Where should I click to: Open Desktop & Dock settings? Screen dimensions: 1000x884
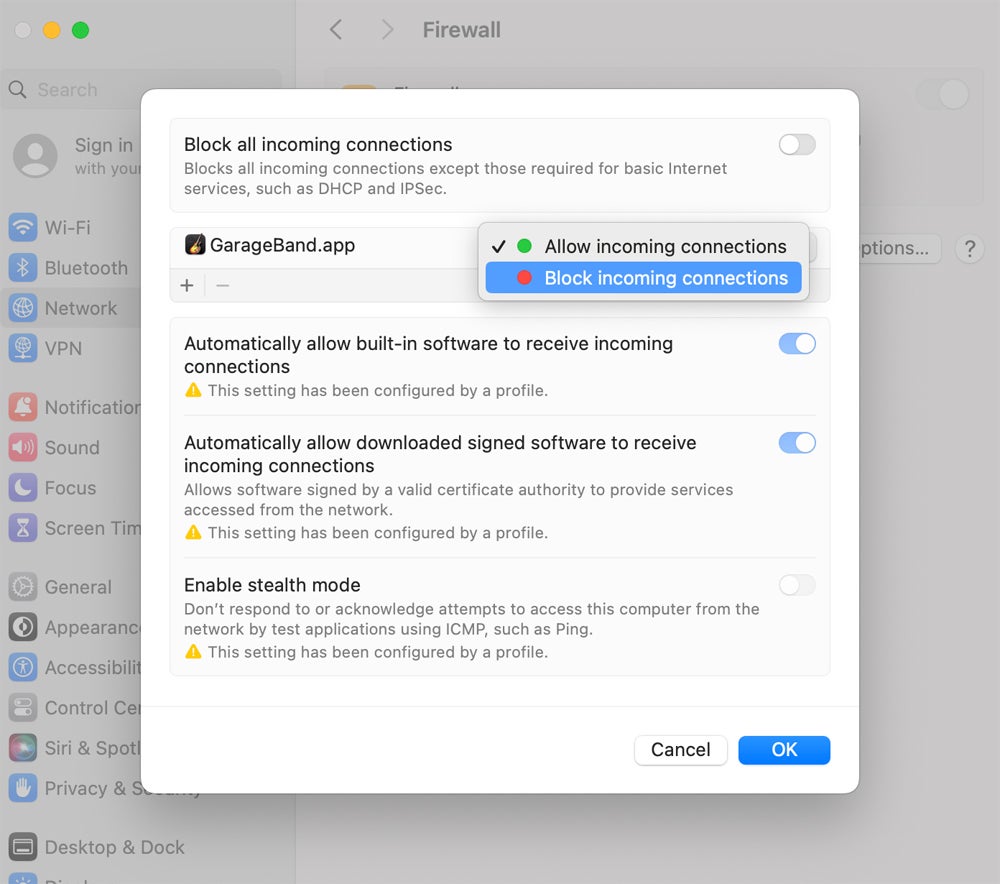pyautogui.click(x=113, y=847)
